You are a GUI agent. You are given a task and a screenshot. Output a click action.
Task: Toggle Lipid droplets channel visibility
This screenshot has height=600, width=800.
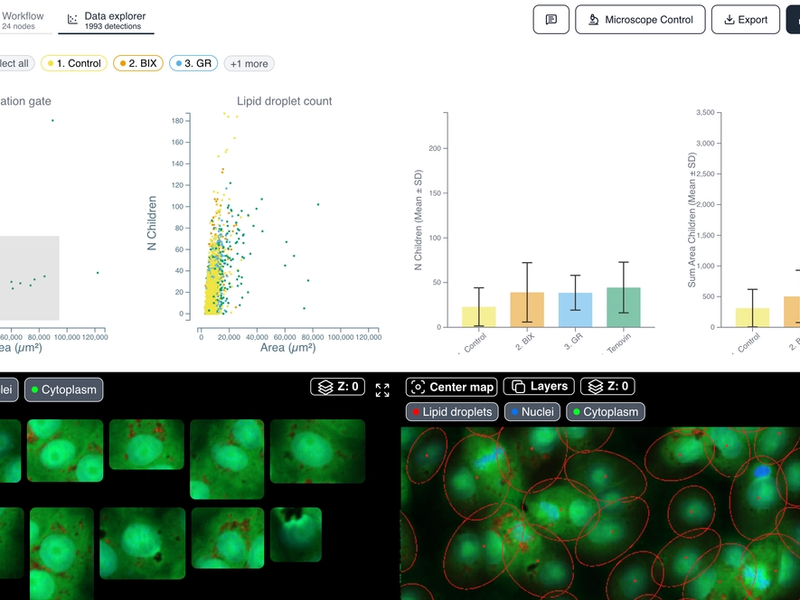[x=452, y=412]
